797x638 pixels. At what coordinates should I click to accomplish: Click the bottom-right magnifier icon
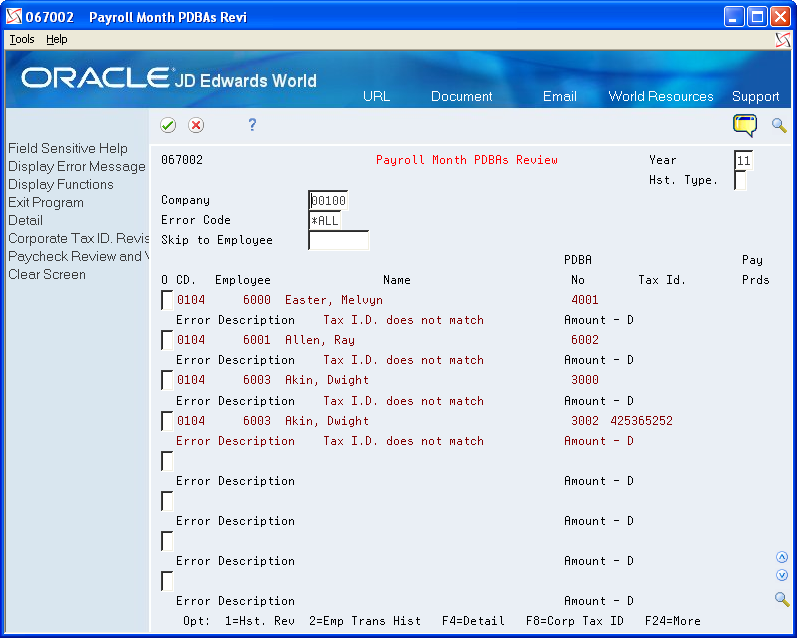pyautogui.click(x=782, y=599)
